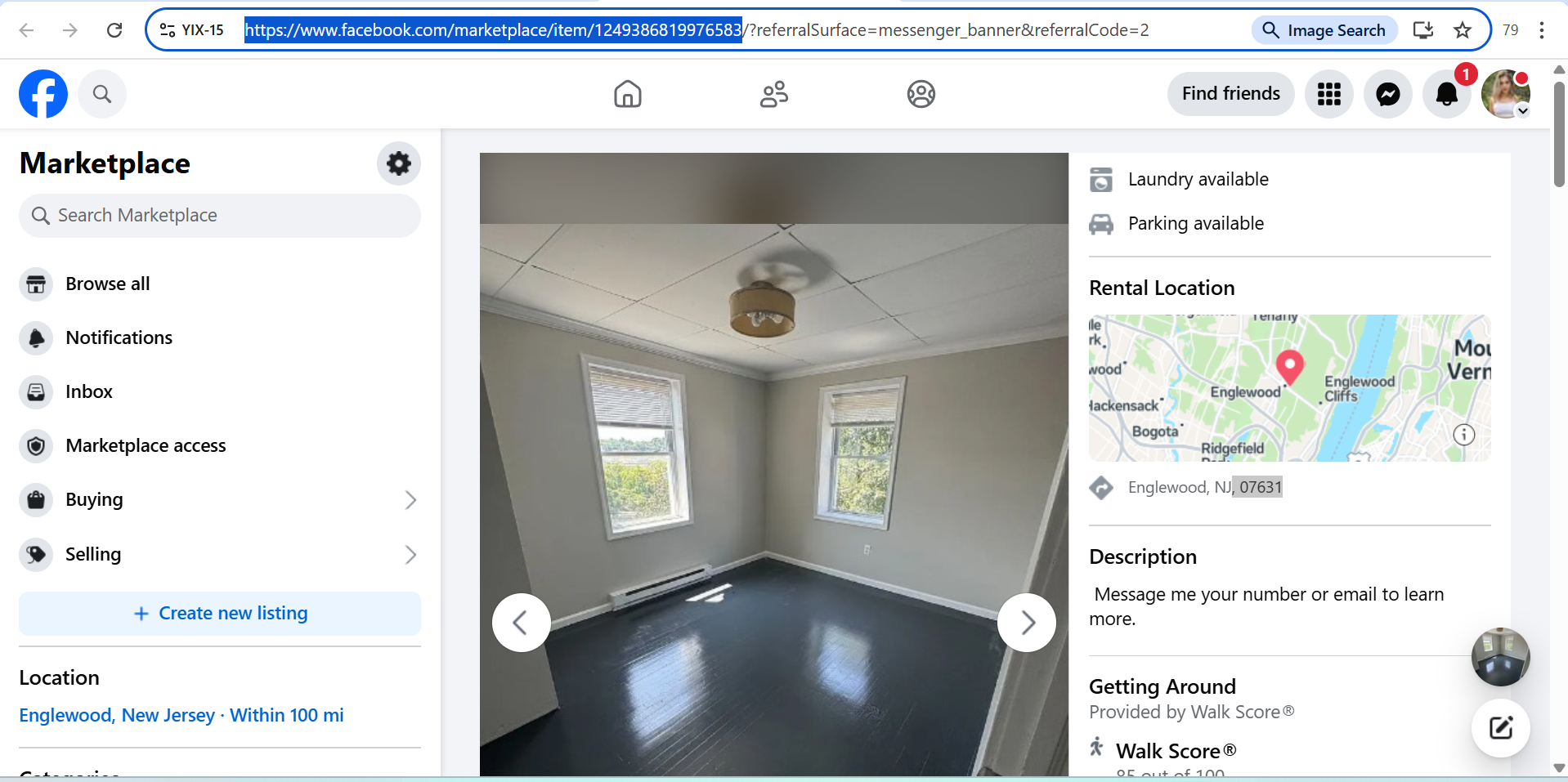Click the Marketplace sidebar title
The height and width of the screenshot is (782, 1568).
(x=105, y=163)
